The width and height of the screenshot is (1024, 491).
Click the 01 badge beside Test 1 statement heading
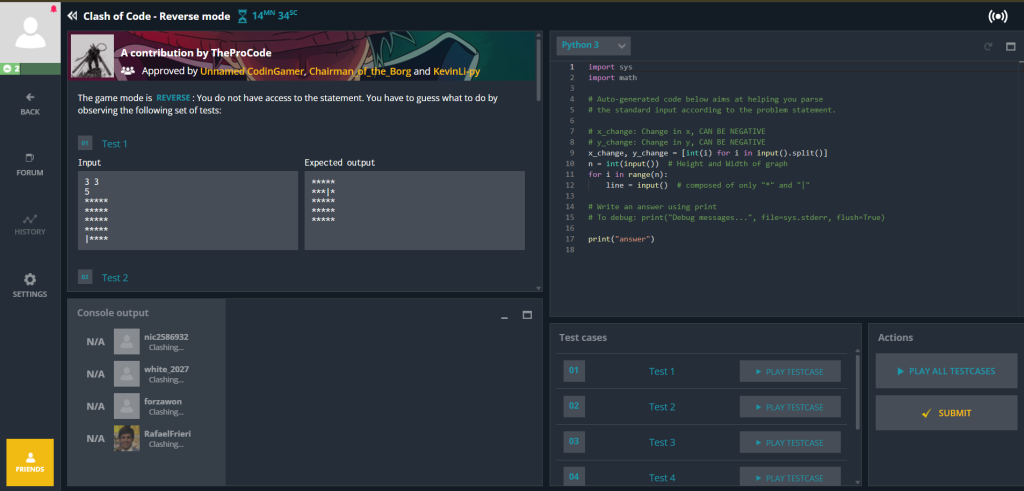pyautogui.click(x=85, y=143)
